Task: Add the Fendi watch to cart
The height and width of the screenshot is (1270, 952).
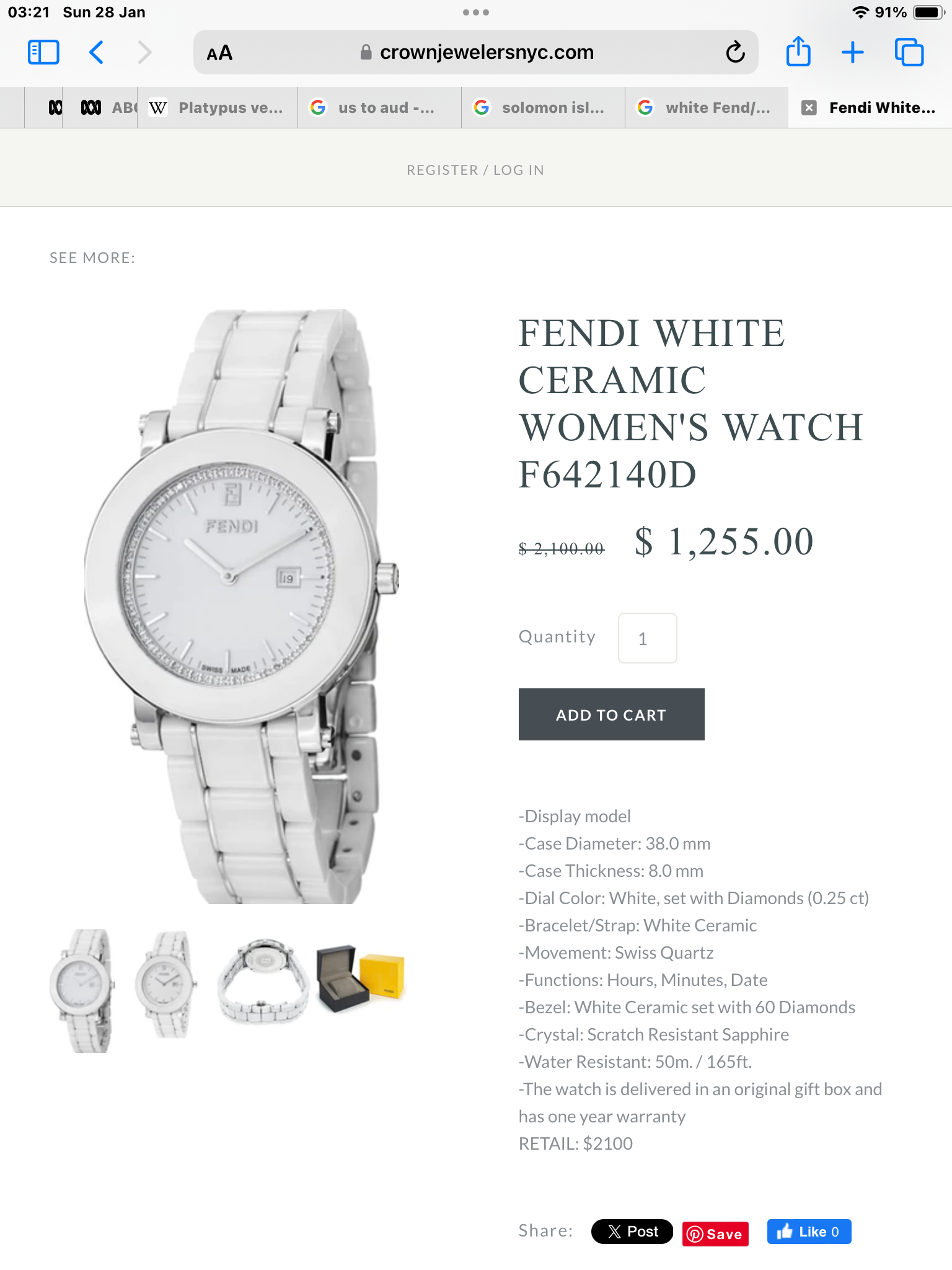Action: click(x=611, y=714)
